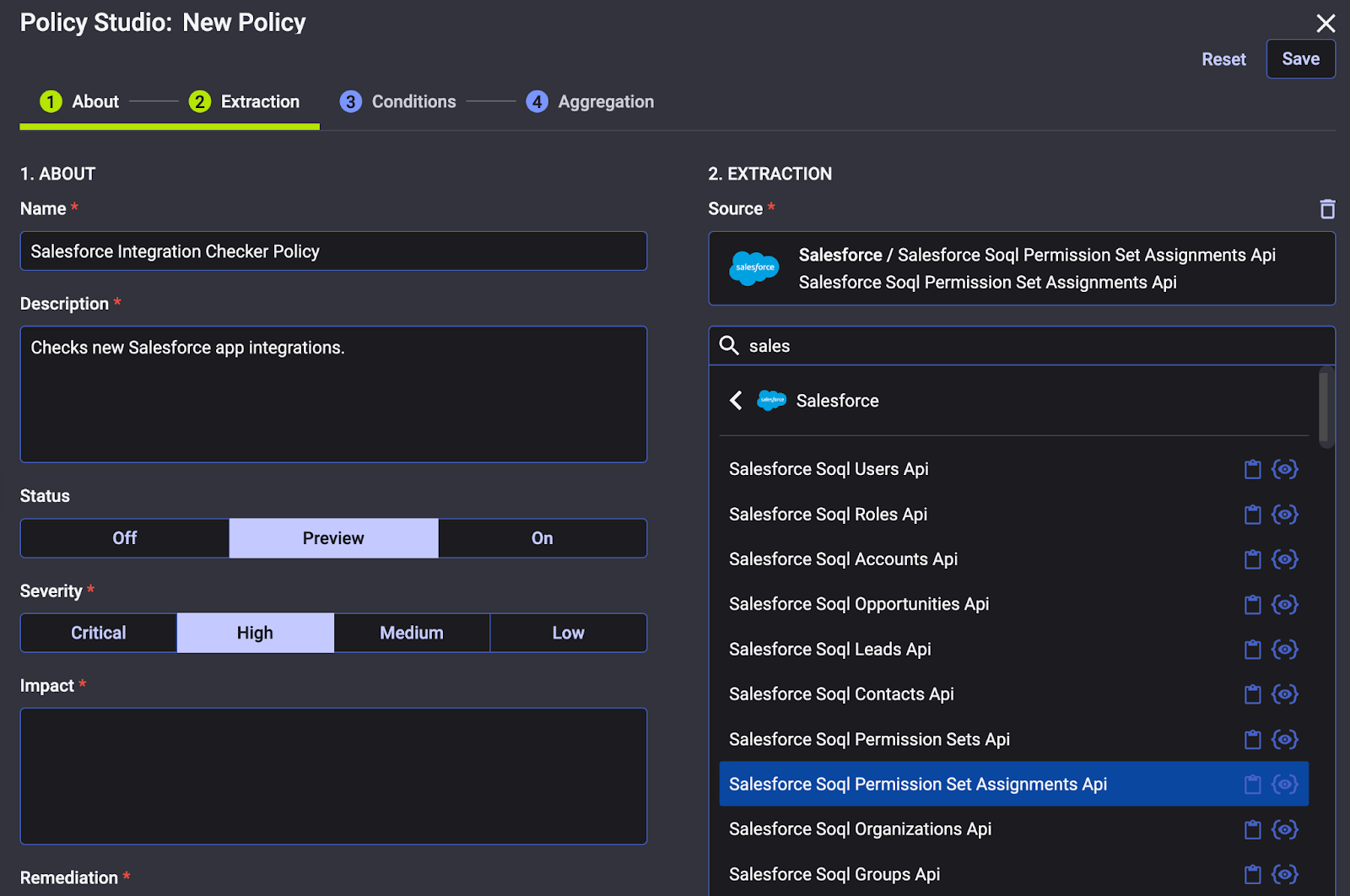
Task: Open step 2 Extraction tab
Action: click(x=244, y=101)
